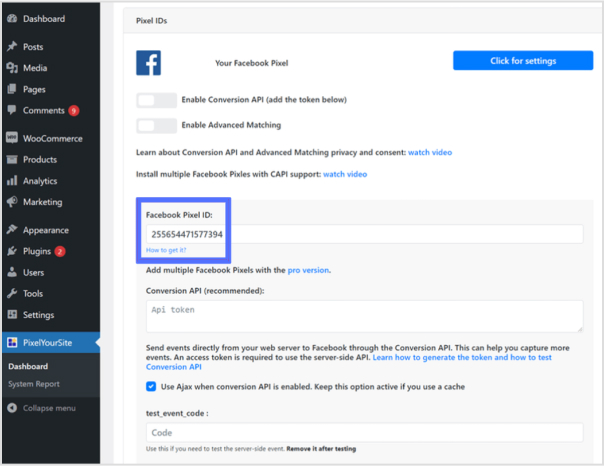This screenshot has width=604, height=466.
Task: Click the Collapse menu arrow icon
Action: point(12,407)
